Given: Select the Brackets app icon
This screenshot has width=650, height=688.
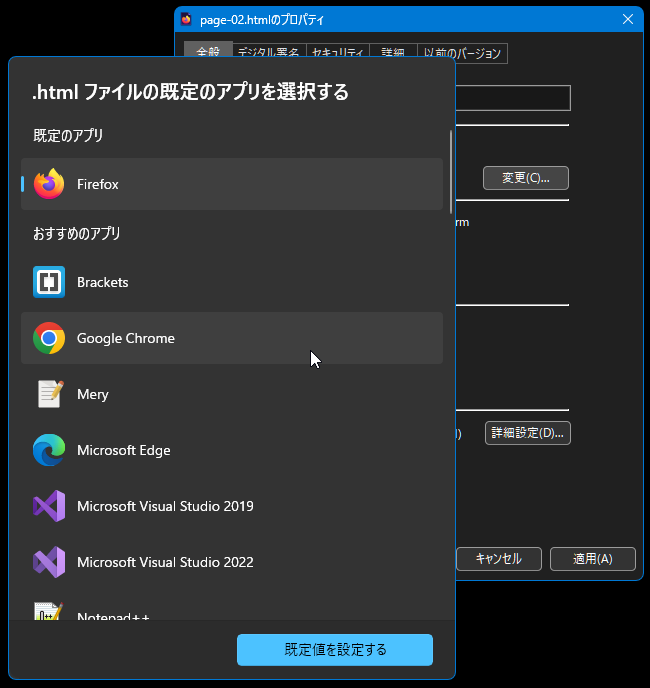Looking at the screenshot, I should 49,282.
